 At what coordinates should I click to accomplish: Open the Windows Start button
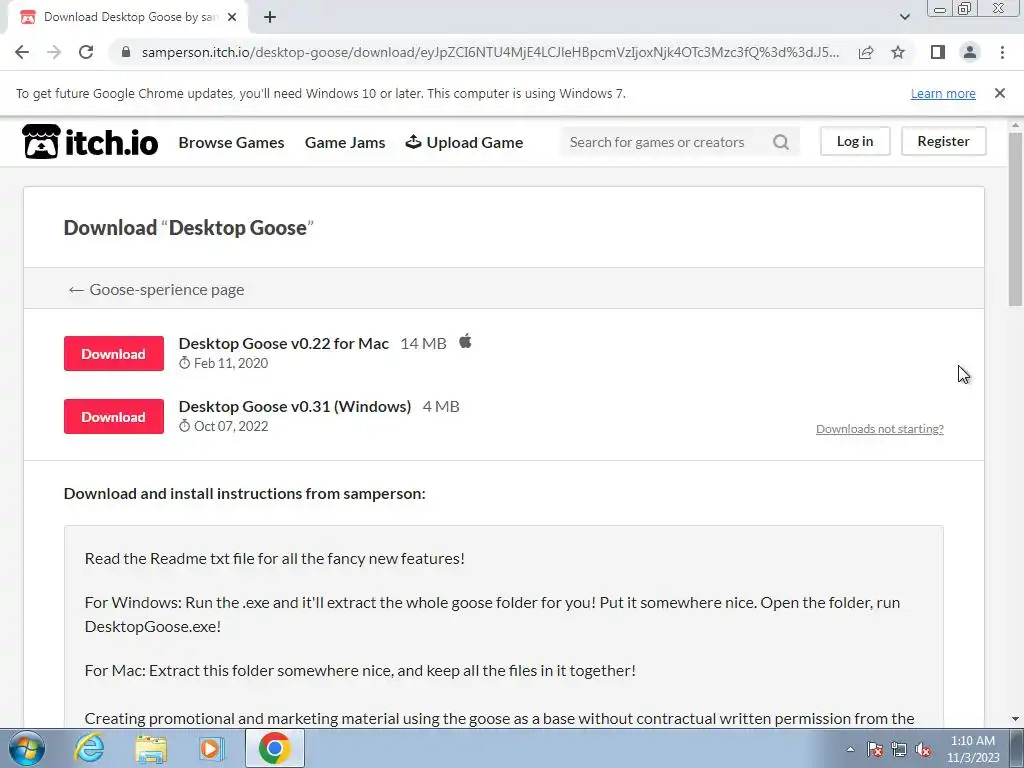coord(26,748)
